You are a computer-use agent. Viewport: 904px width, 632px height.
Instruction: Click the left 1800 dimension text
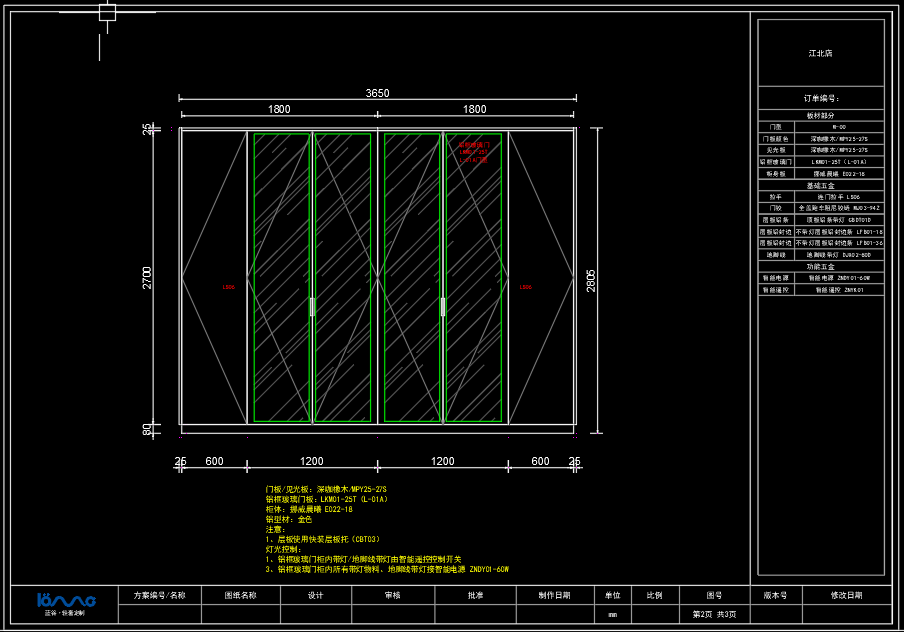point(279,109)
